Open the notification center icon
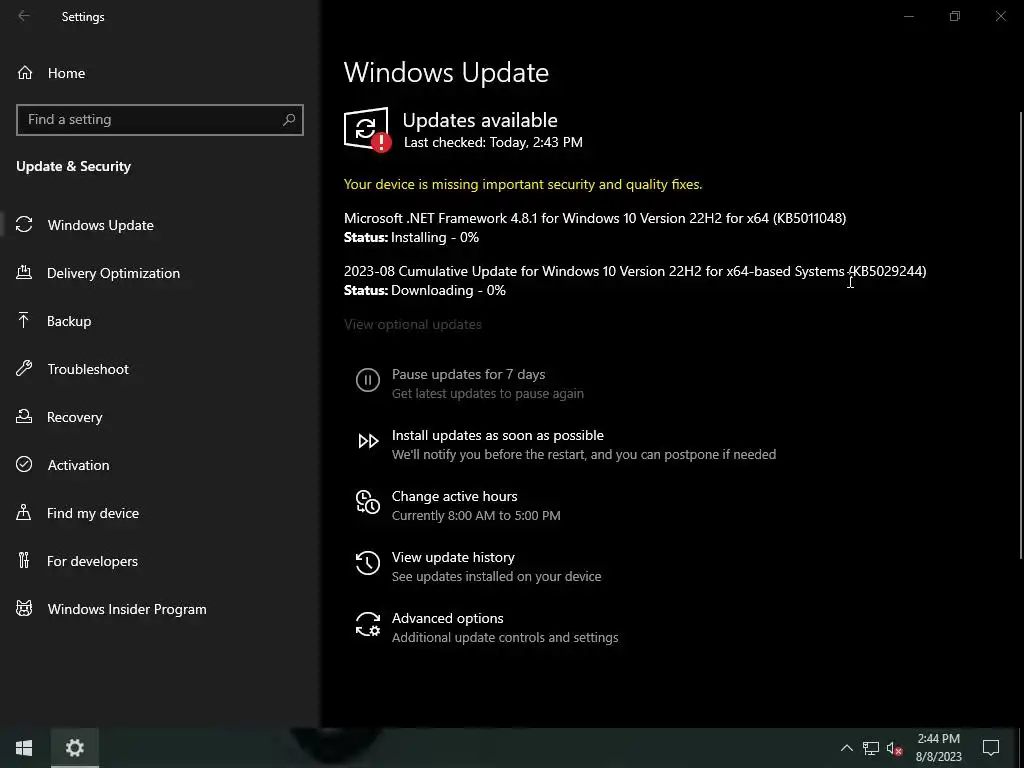1024x768 pixels. coord(991,748)
